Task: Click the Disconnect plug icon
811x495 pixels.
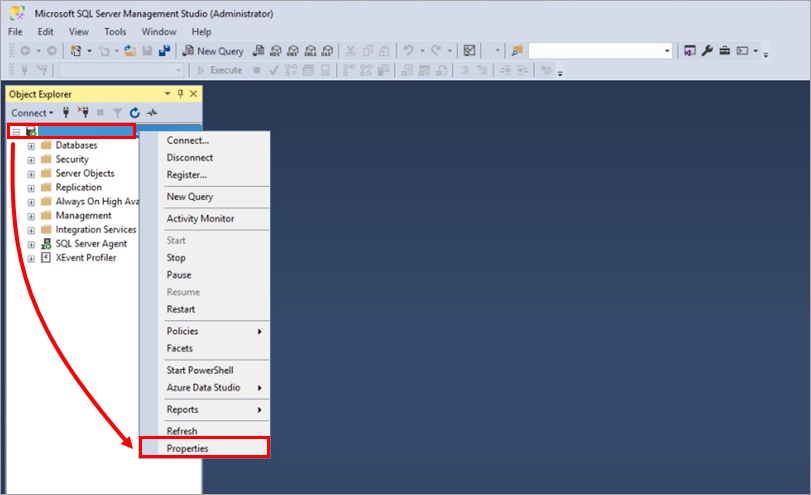Action: click(83, 112)
